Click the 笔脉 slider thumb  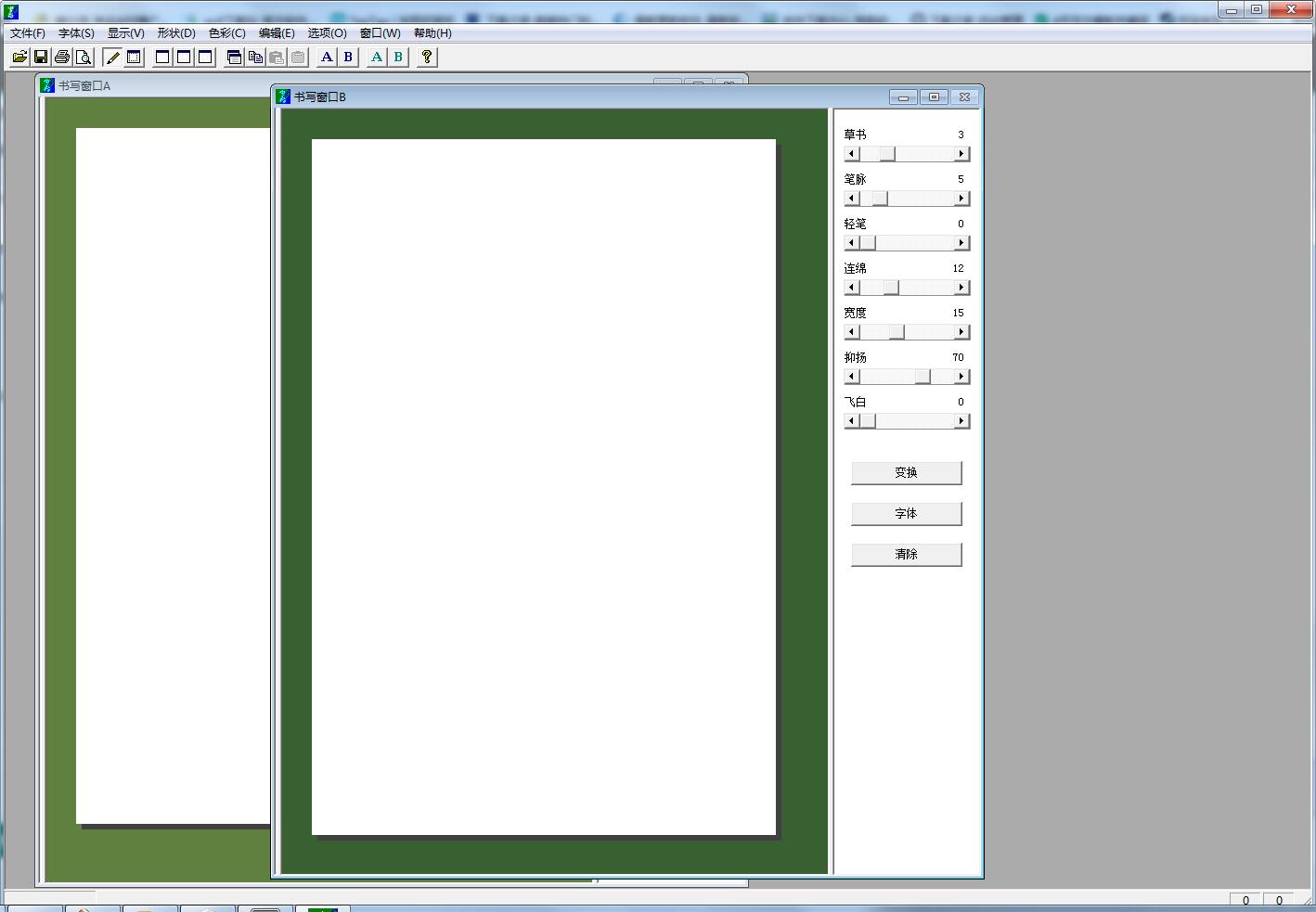coord(880,199)
